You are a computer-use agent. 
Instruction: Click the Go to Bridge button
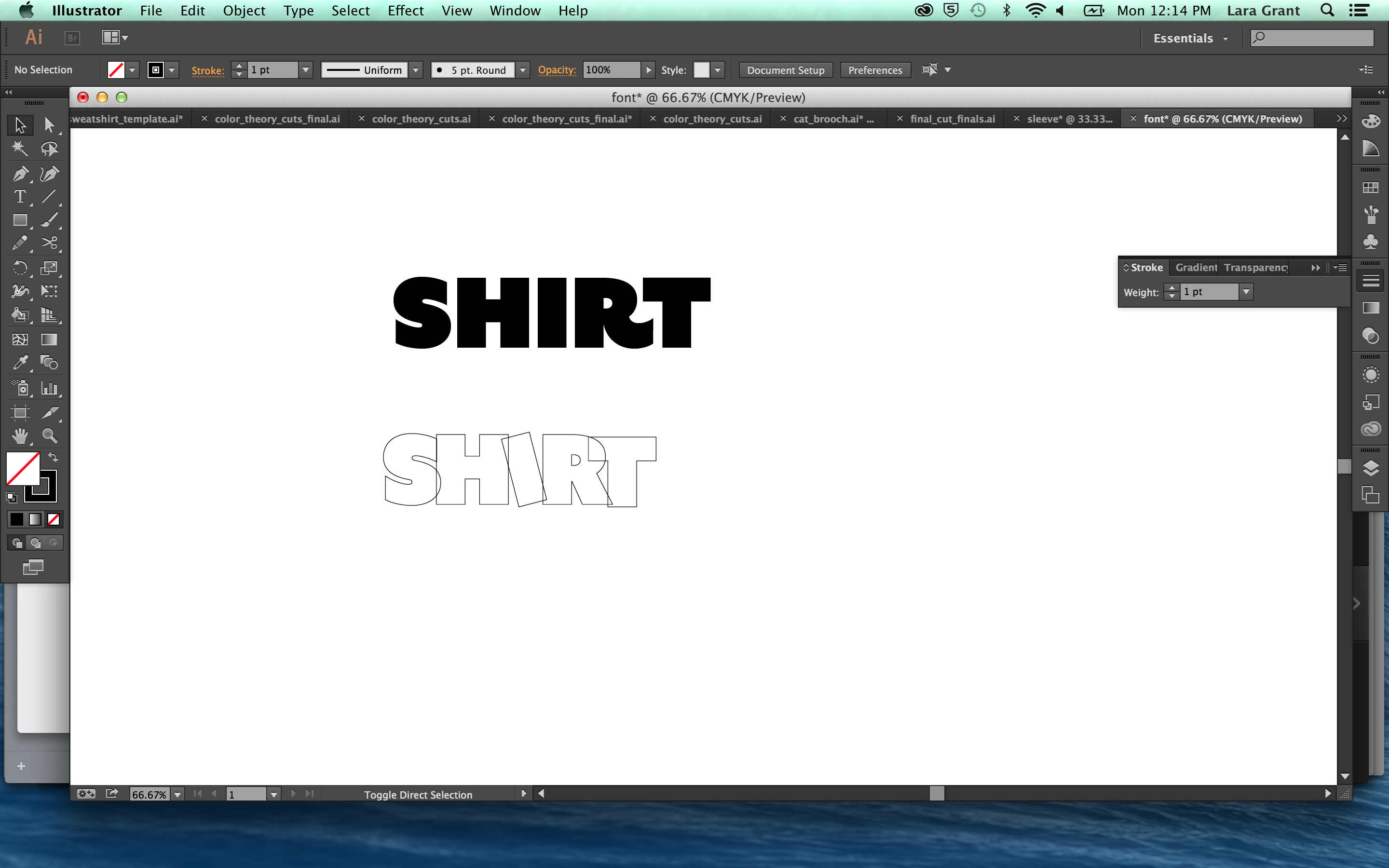click(x=72, y=38)
